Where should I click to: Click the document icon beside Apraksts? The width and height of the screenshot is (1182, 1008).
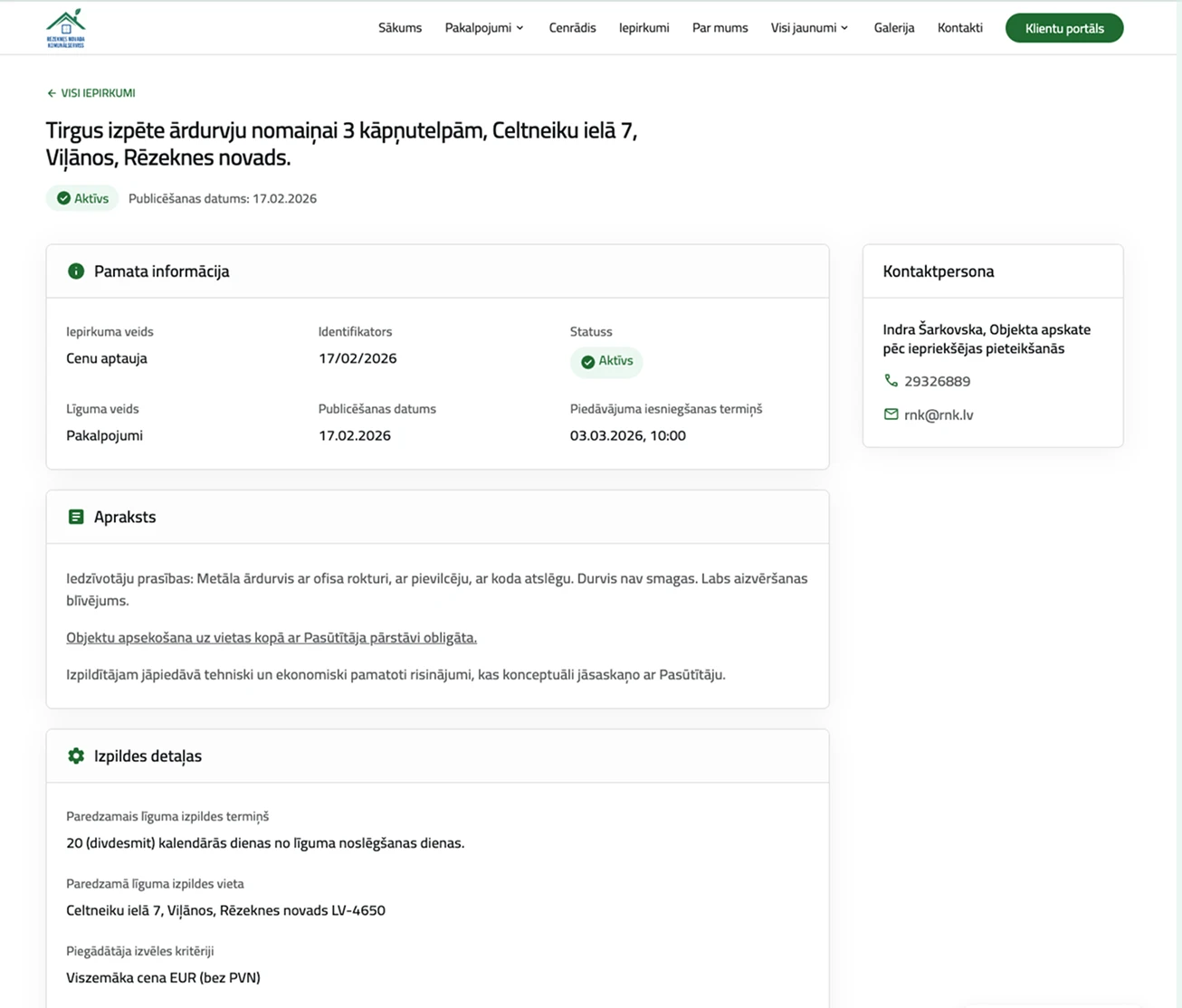point(76,517)
